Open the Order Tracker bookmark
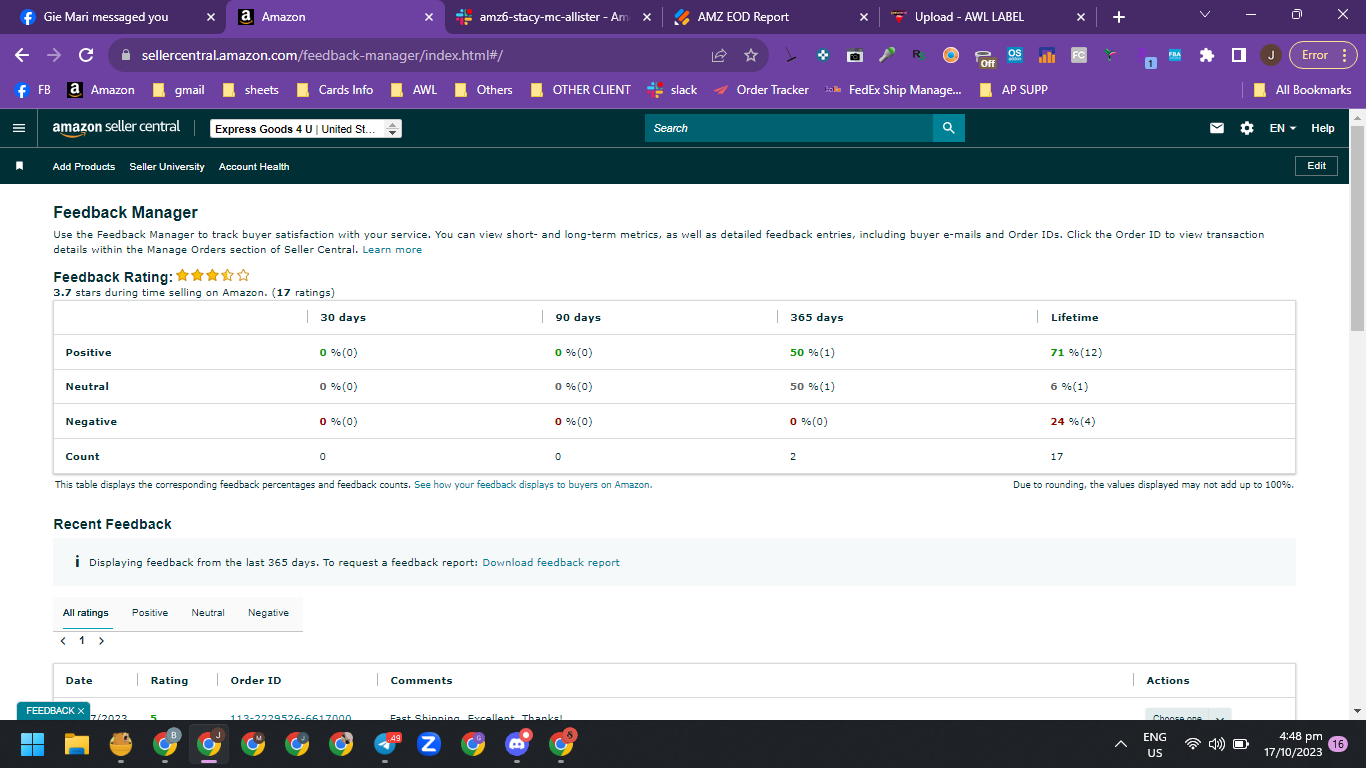 click(761, 90)
